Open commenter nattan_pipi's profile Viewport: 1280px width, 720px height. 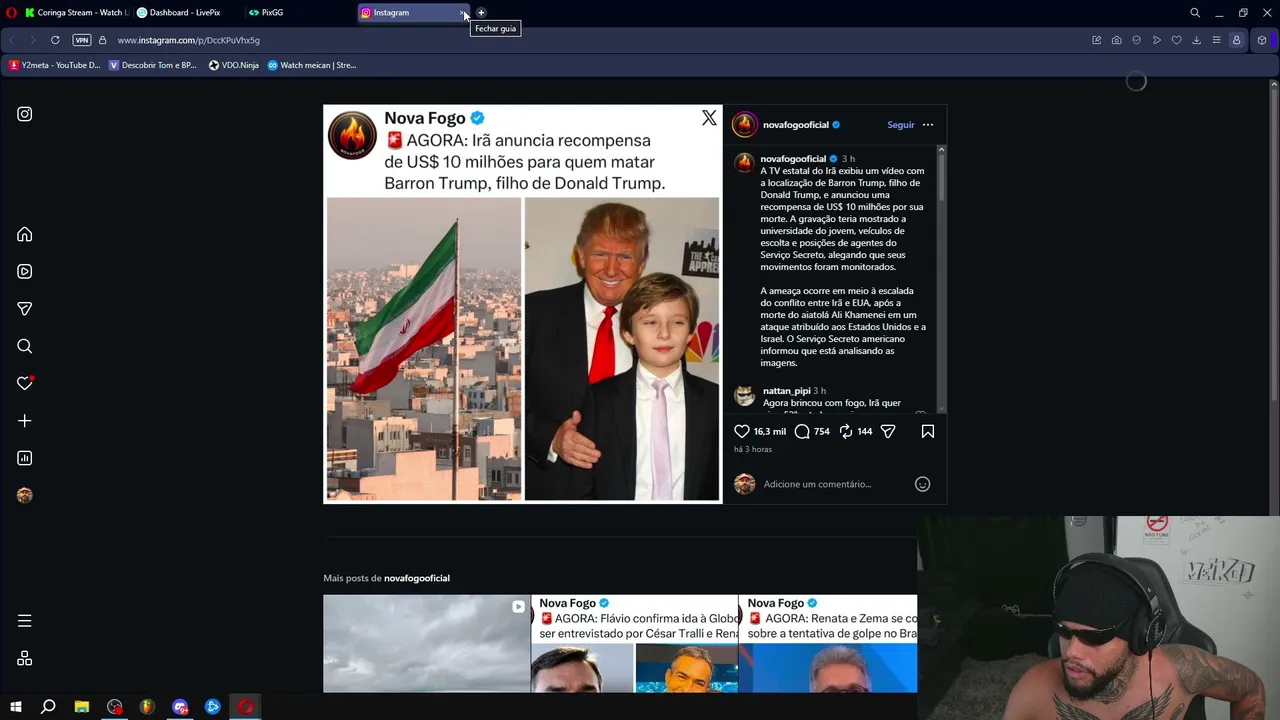787,391
